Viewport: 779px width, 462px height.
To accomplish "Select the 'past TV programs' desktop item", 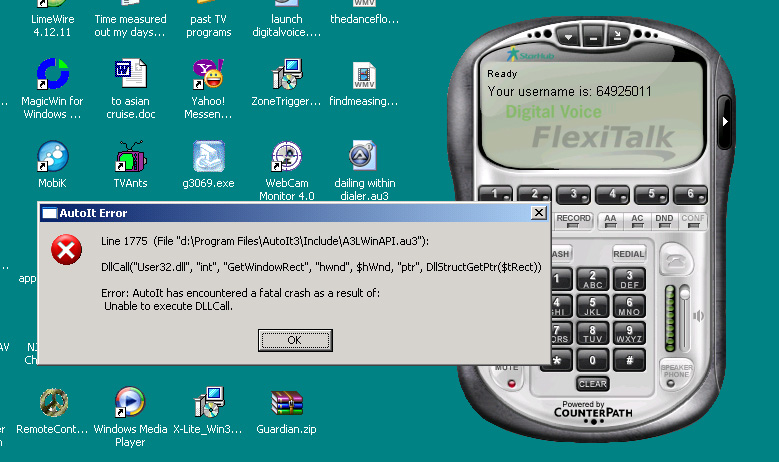I will (208, 20).
